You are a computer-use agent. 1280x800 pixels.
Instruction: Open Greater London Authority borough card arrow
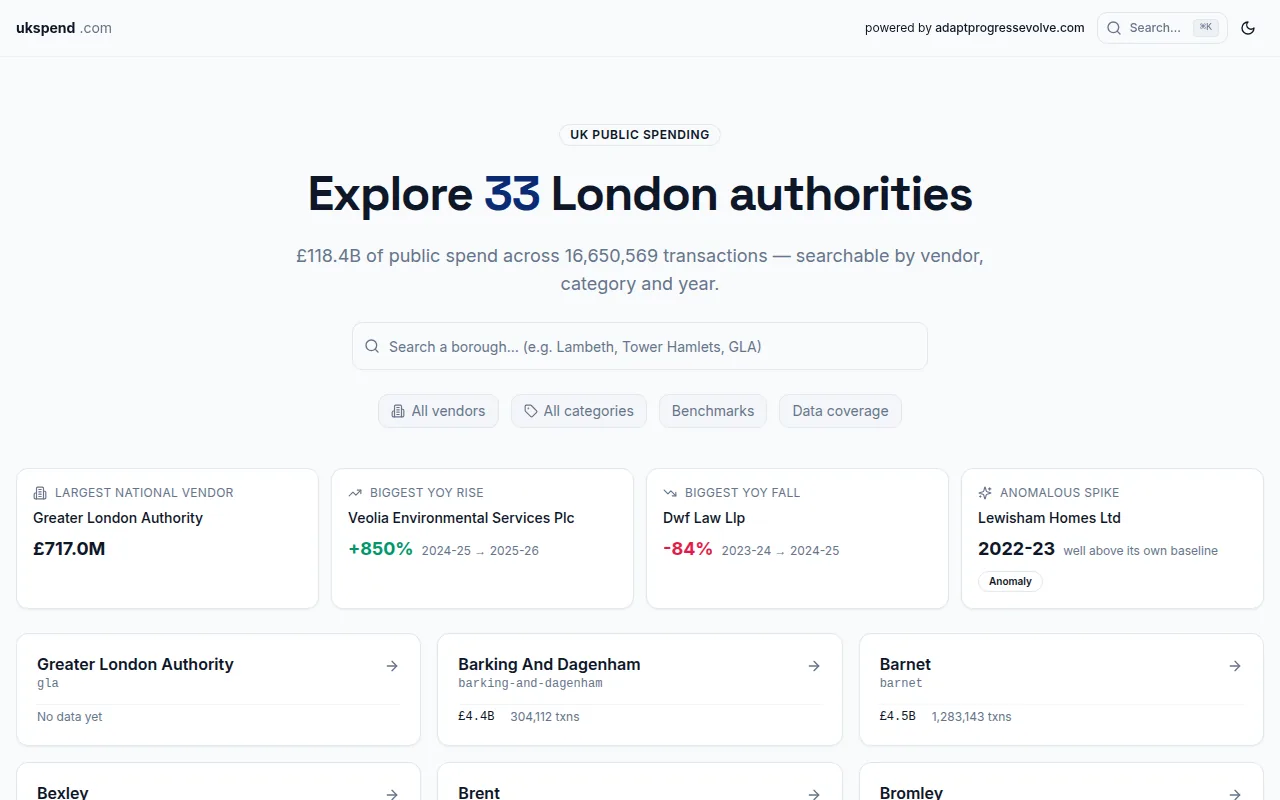tap(392, 666)
